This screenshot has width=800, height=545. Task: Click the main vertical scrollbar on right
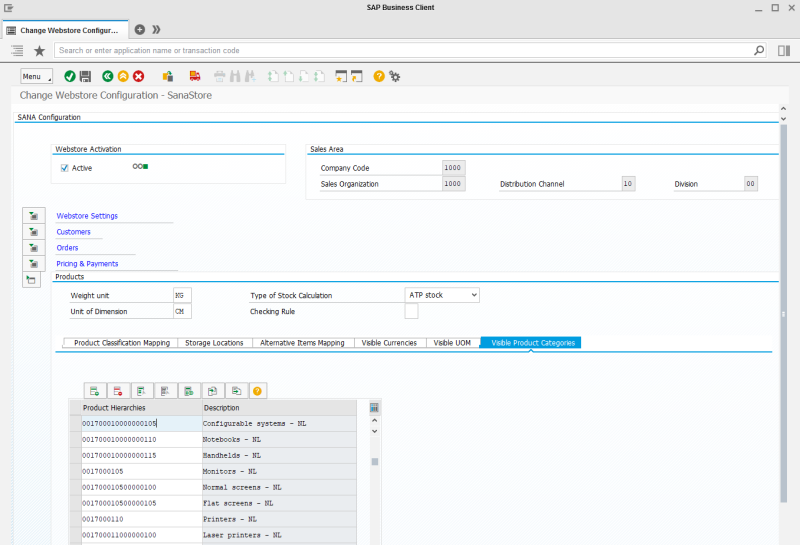pyautogui.click(x=783, y=313)
